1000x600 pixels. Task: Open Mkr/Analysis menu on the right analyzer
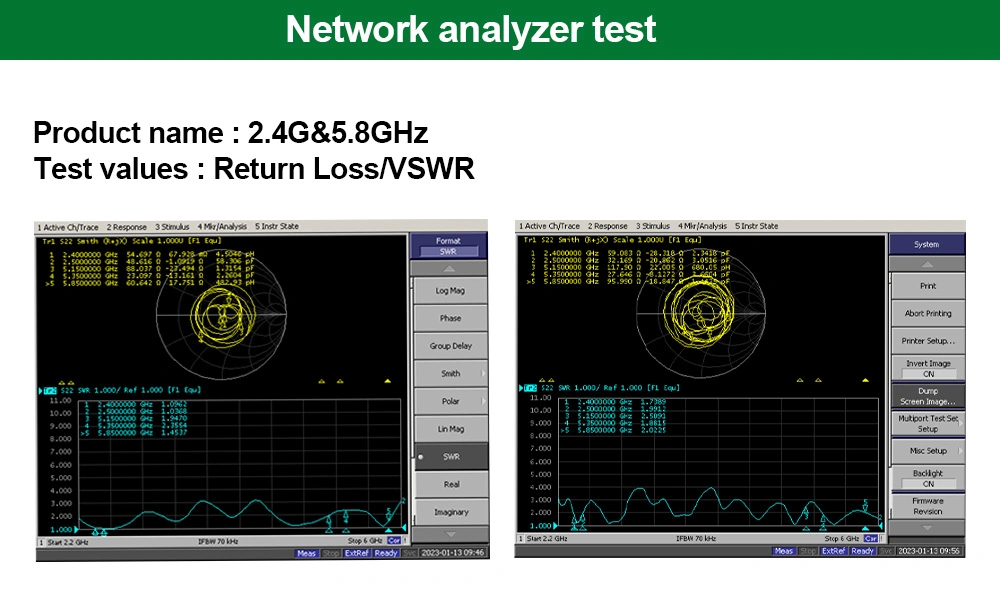703,226
